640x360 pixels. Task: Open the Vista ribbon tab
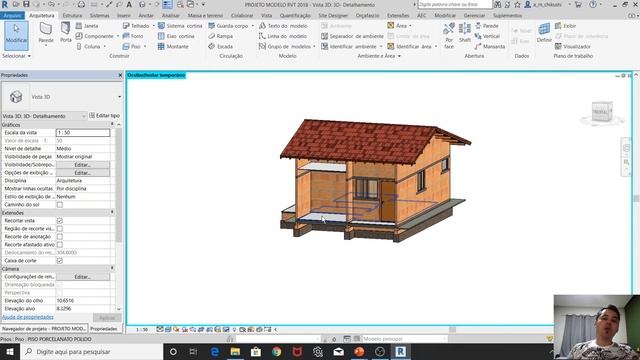click(x=267, y=15)
